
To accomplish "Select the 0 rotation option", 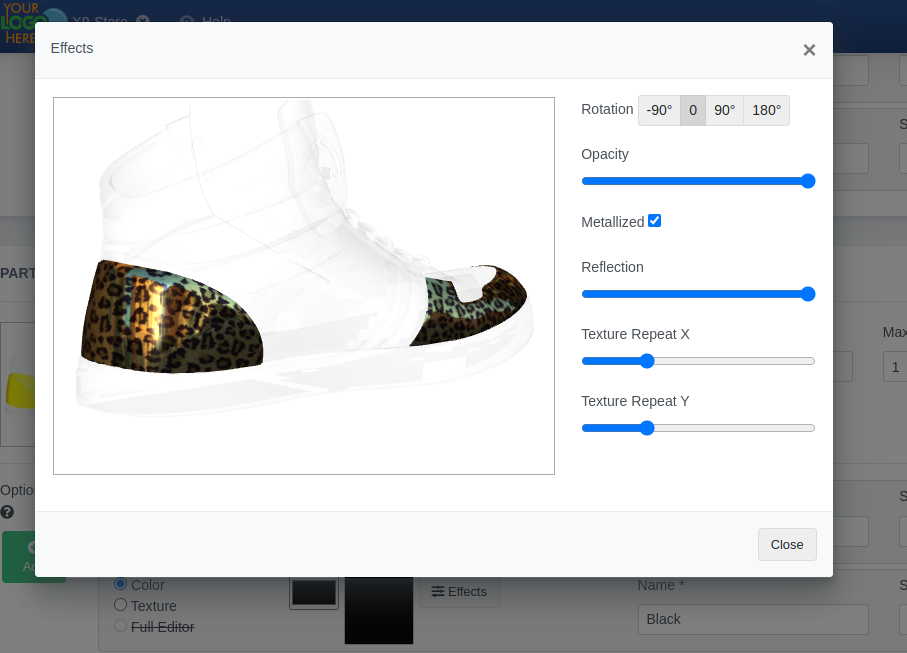I will 692,110.
